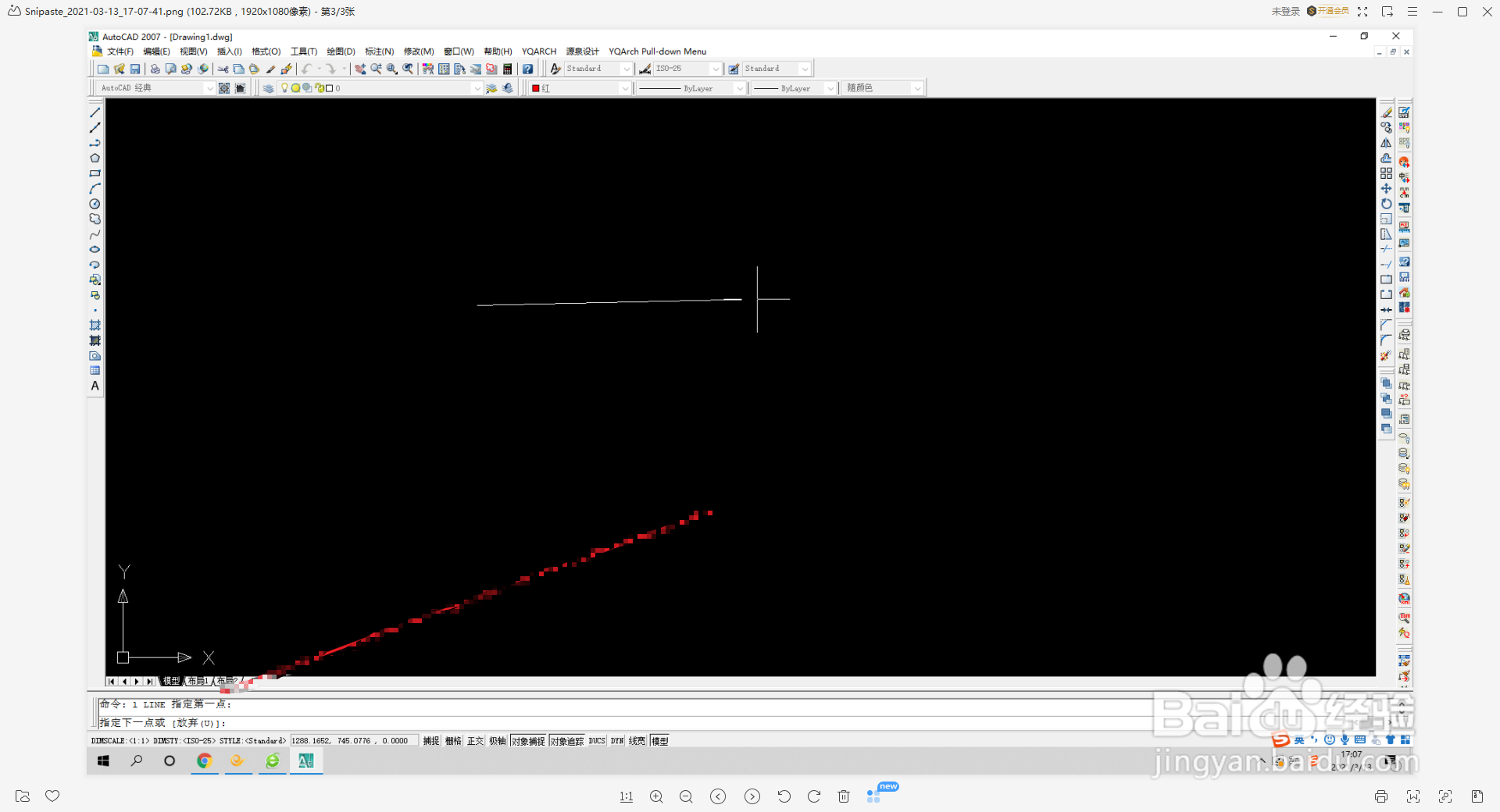Disable 对象追踪 (Object Tracking)

[566, 741]
